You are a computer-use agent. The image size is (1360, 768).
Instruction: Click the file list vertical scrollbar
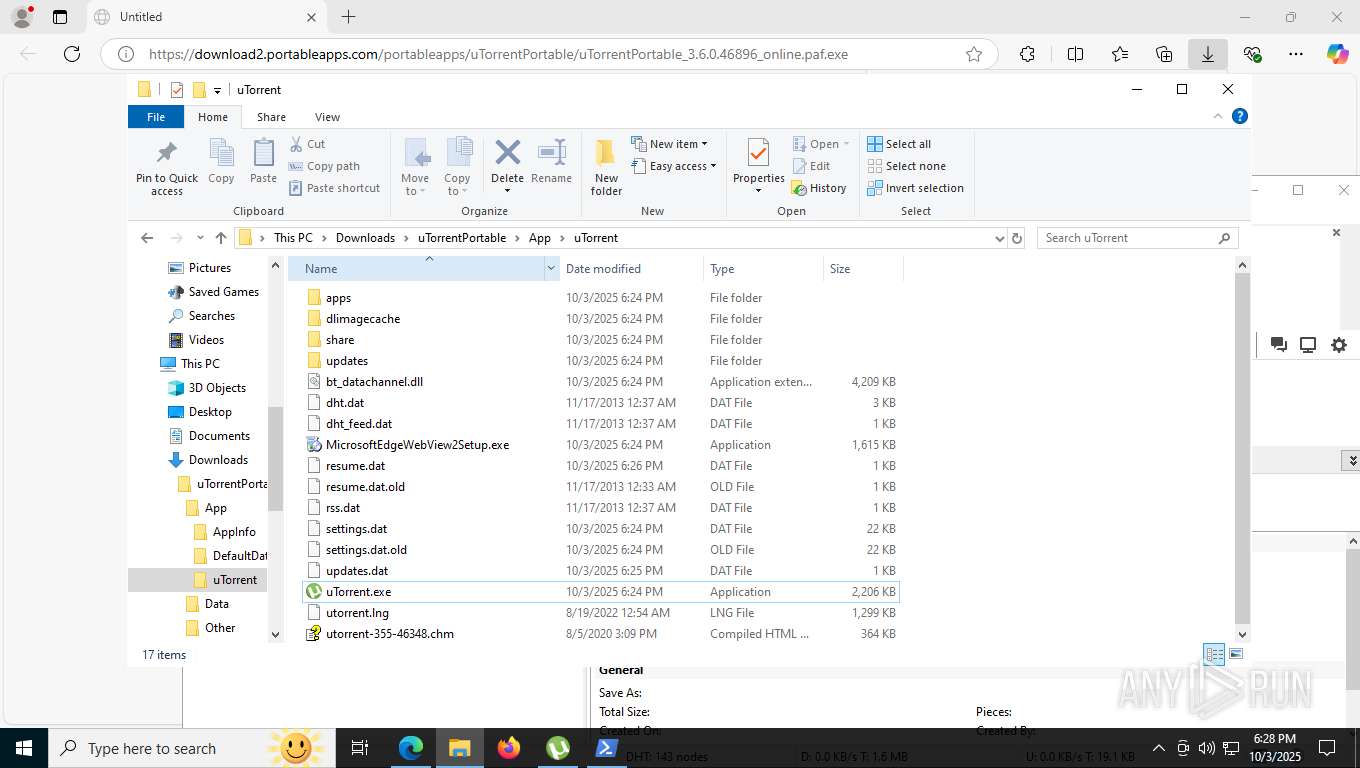pyautogui.click(x=1243, y=447)
